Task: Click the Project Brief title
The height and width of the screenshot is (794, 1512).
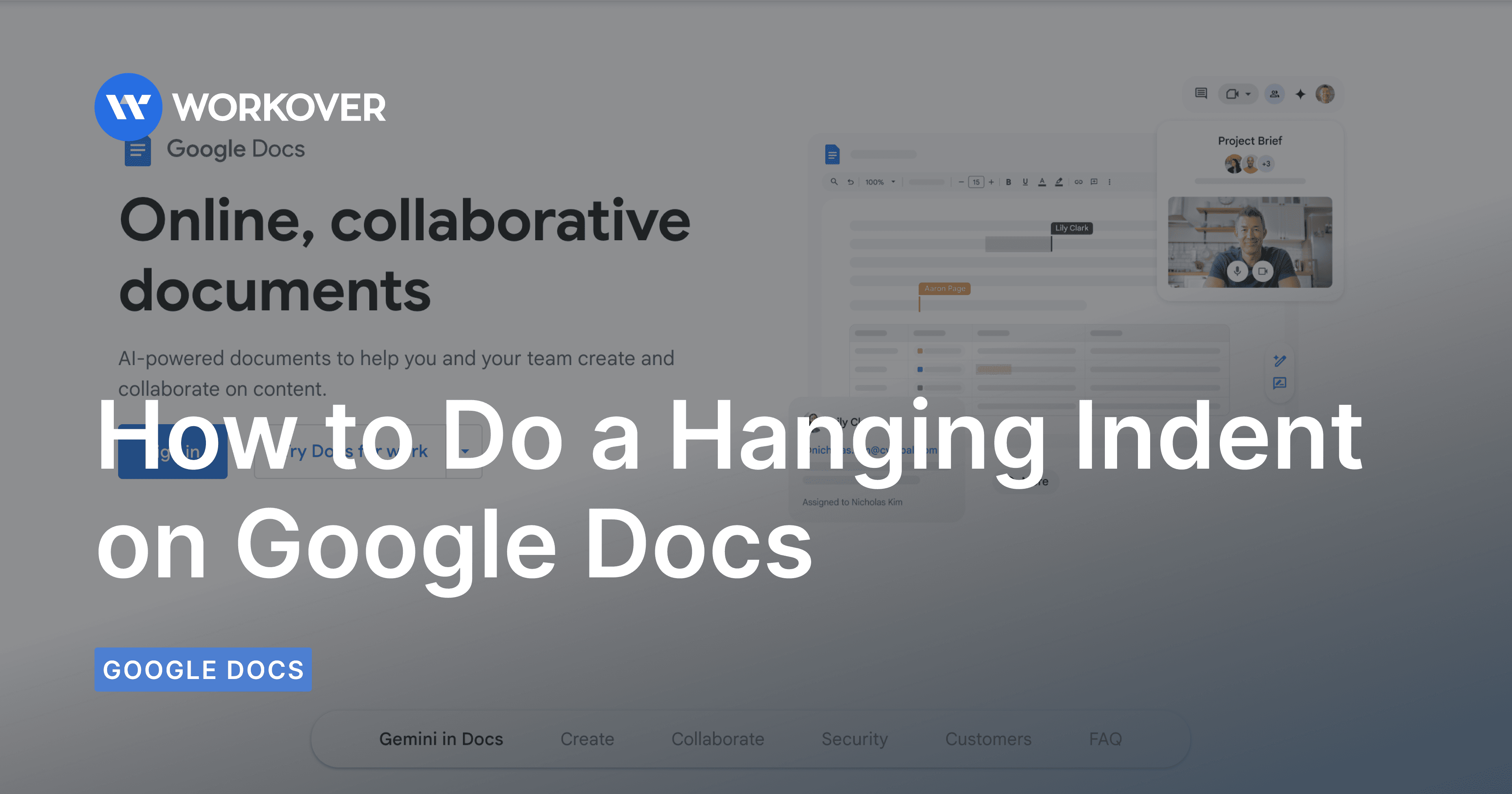Action: pos(1250,141)
